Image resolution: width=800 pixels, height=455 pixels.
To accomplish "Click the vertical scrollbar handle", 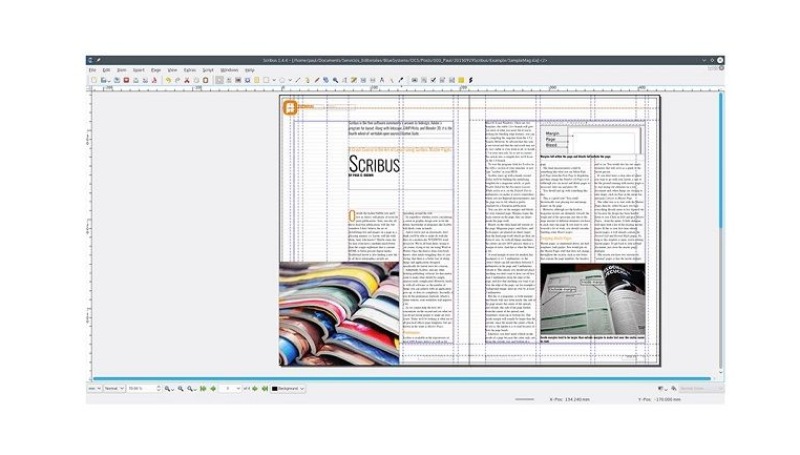I will coord(721,160).
